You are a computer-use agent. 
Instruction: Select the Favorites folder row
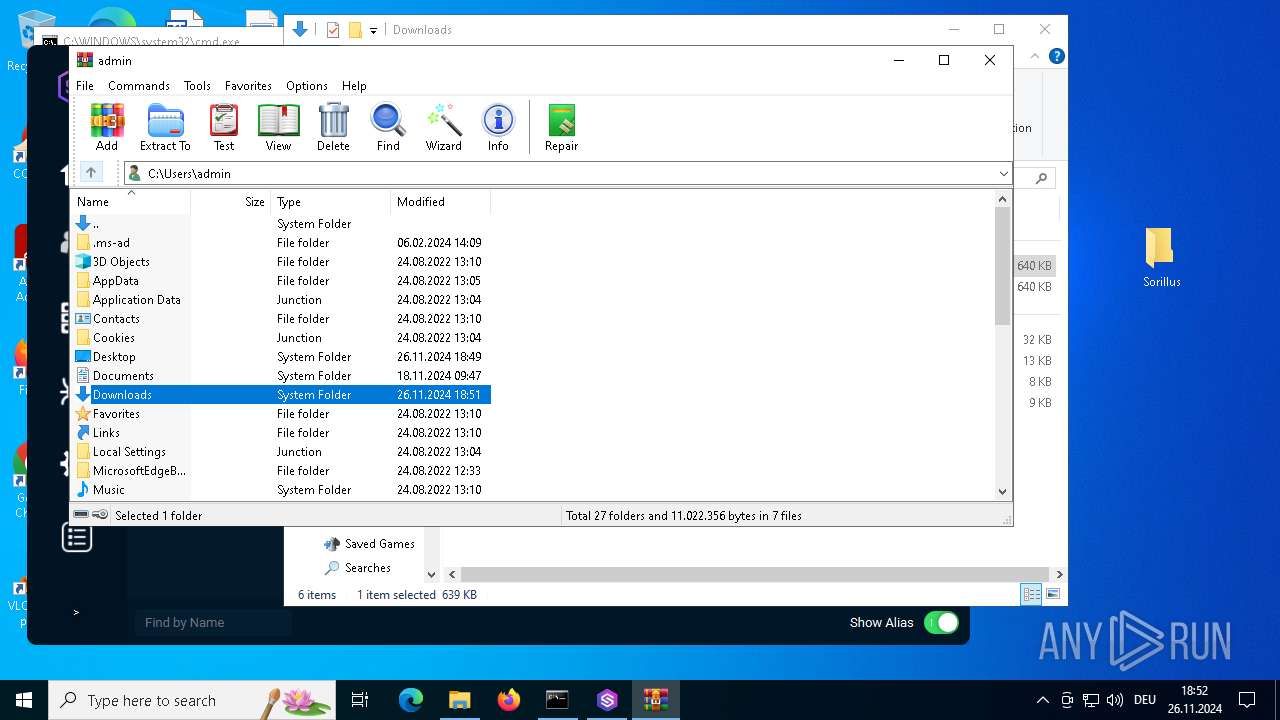point(281,414)
